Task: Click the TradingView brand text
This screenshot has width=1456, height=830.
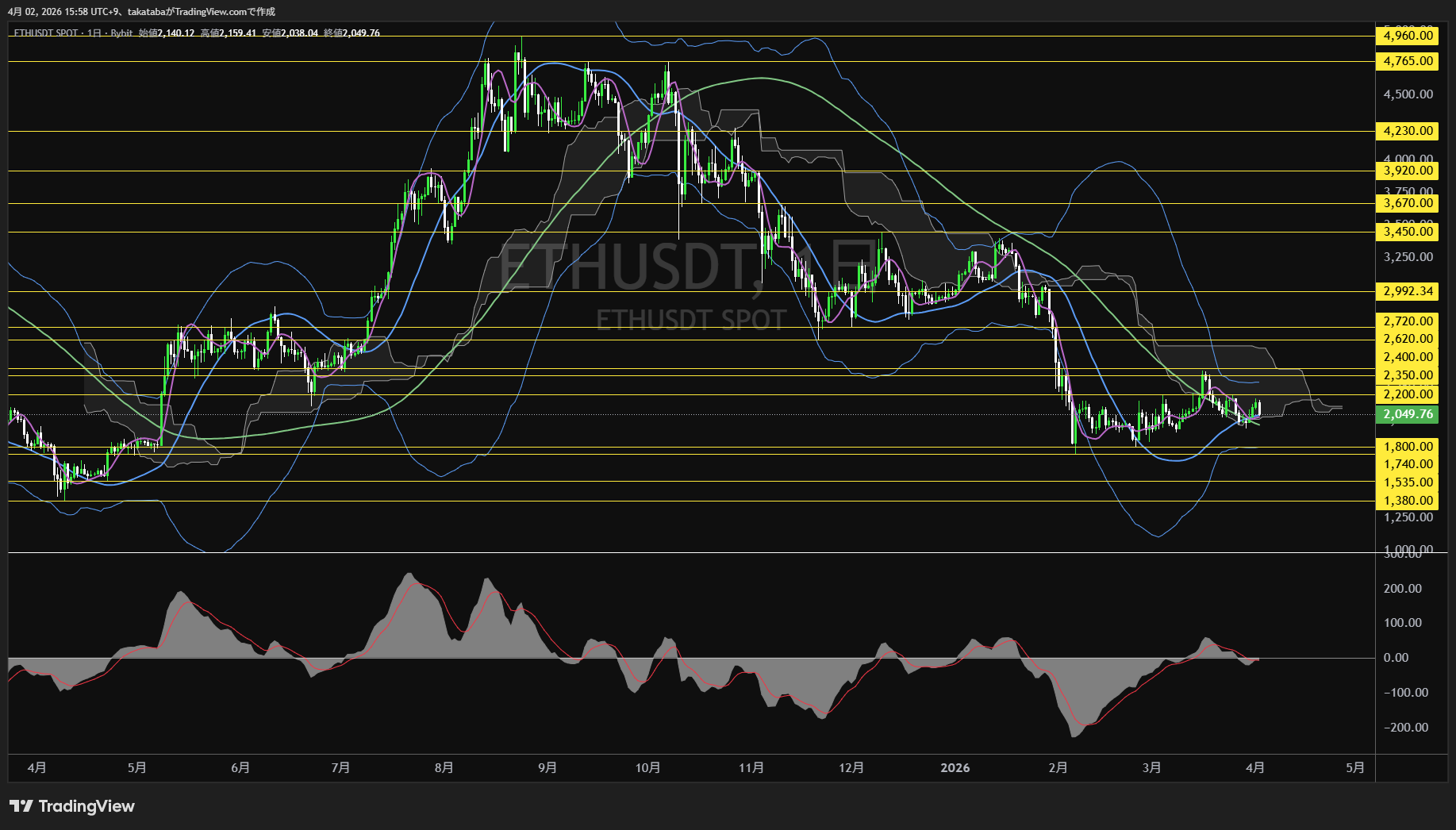Action: point(86,806)
